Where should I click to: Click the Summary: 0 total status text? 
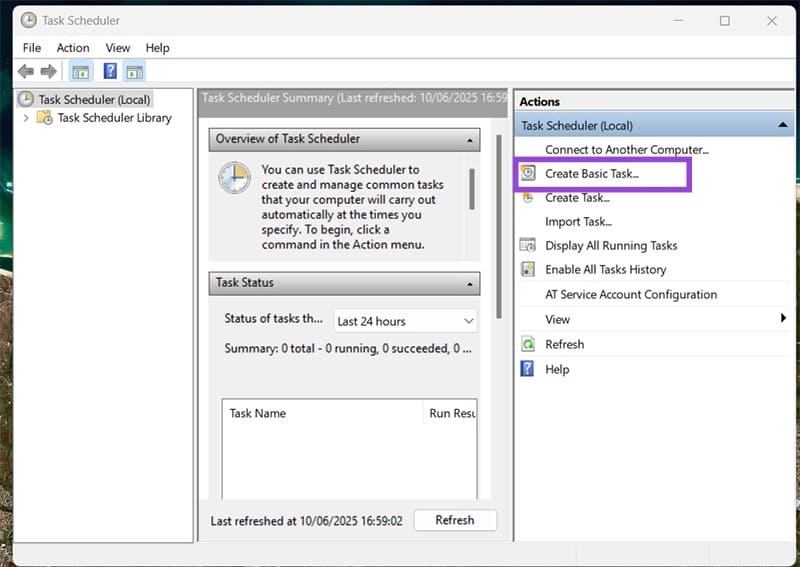pyautogui.click(x=347, y=349)
